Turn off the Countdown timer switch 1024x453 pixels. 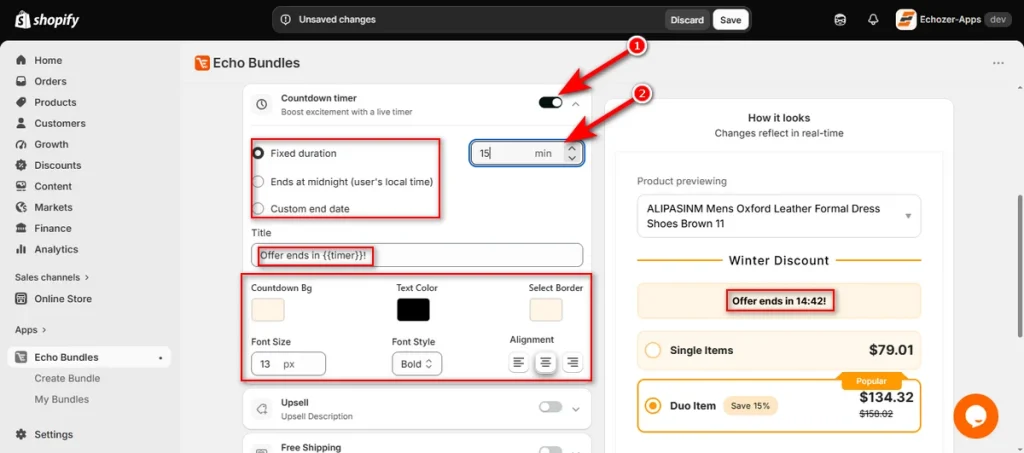[x=550, y=102]
